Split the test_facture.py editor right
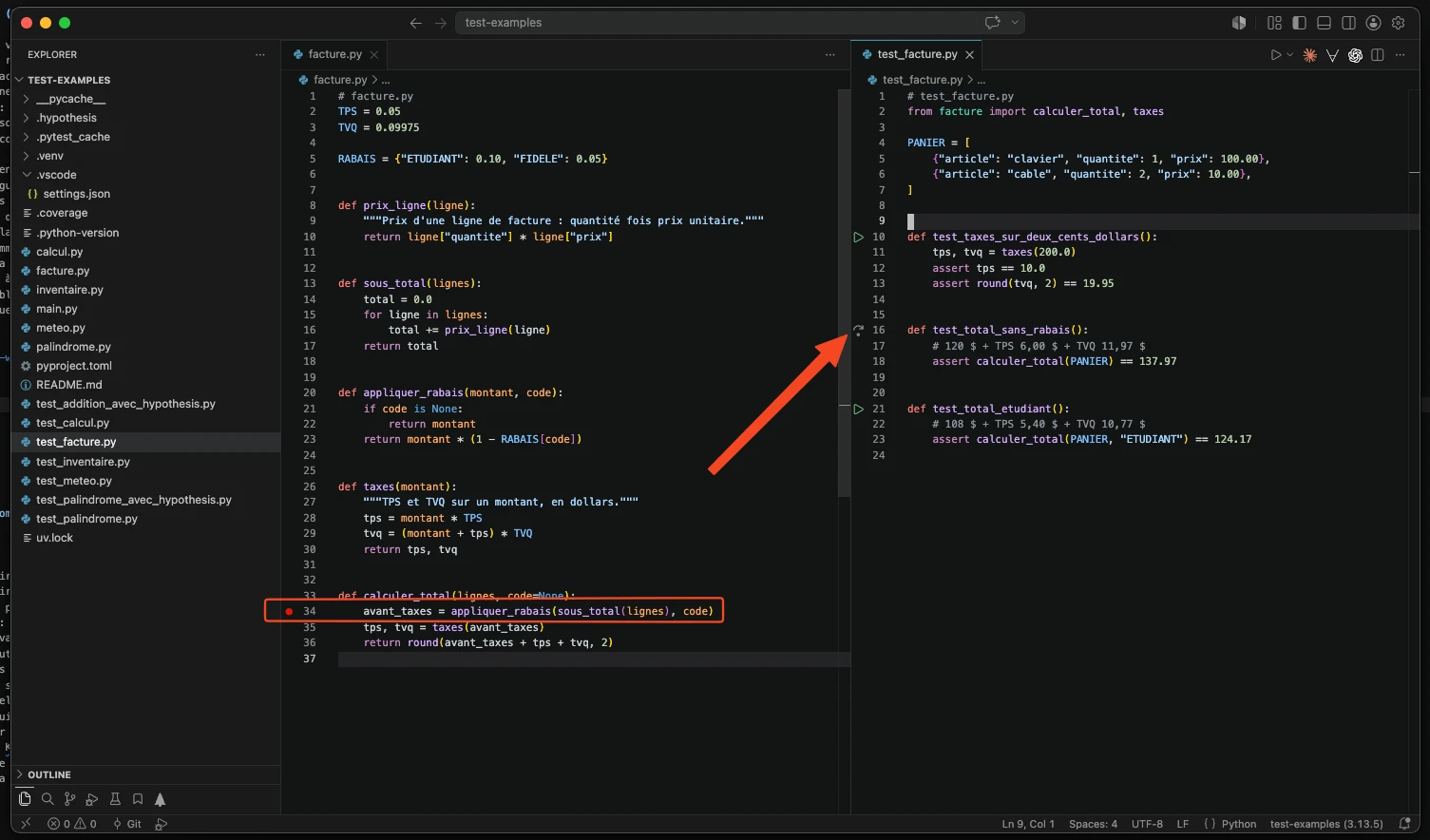 click(x=1378, y=55)
